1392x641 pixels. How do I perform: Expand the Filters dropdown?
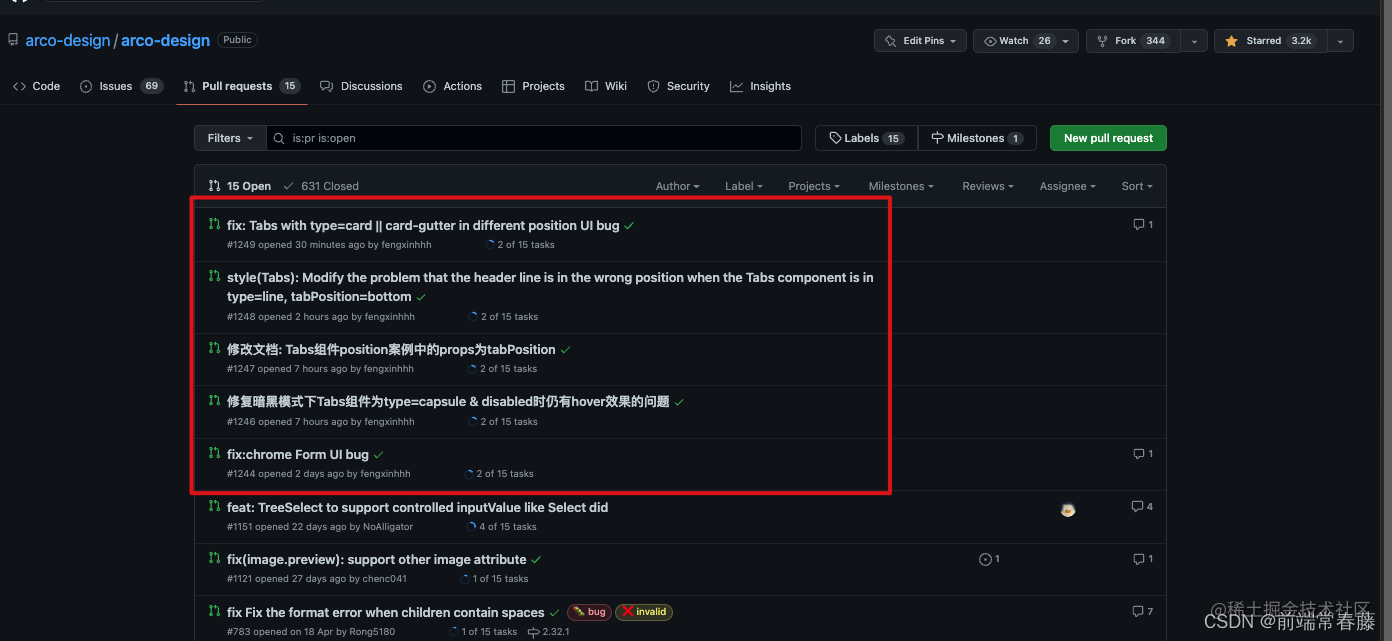[229, 138]
